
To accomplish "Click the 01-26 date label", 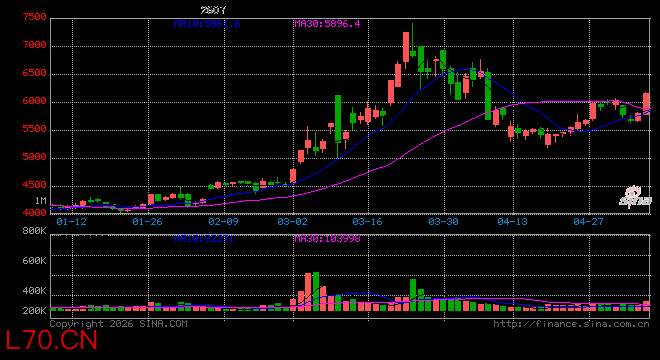I will (x=147, y=221).
